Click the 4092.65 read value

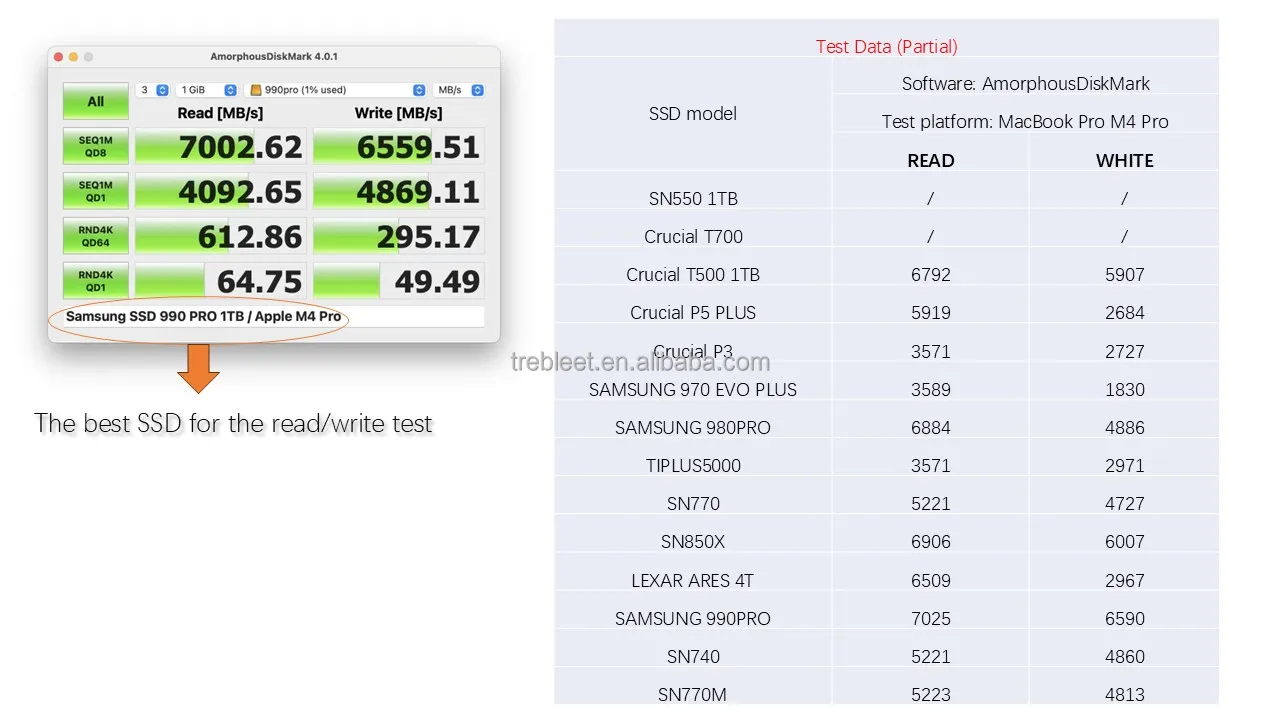220,191
